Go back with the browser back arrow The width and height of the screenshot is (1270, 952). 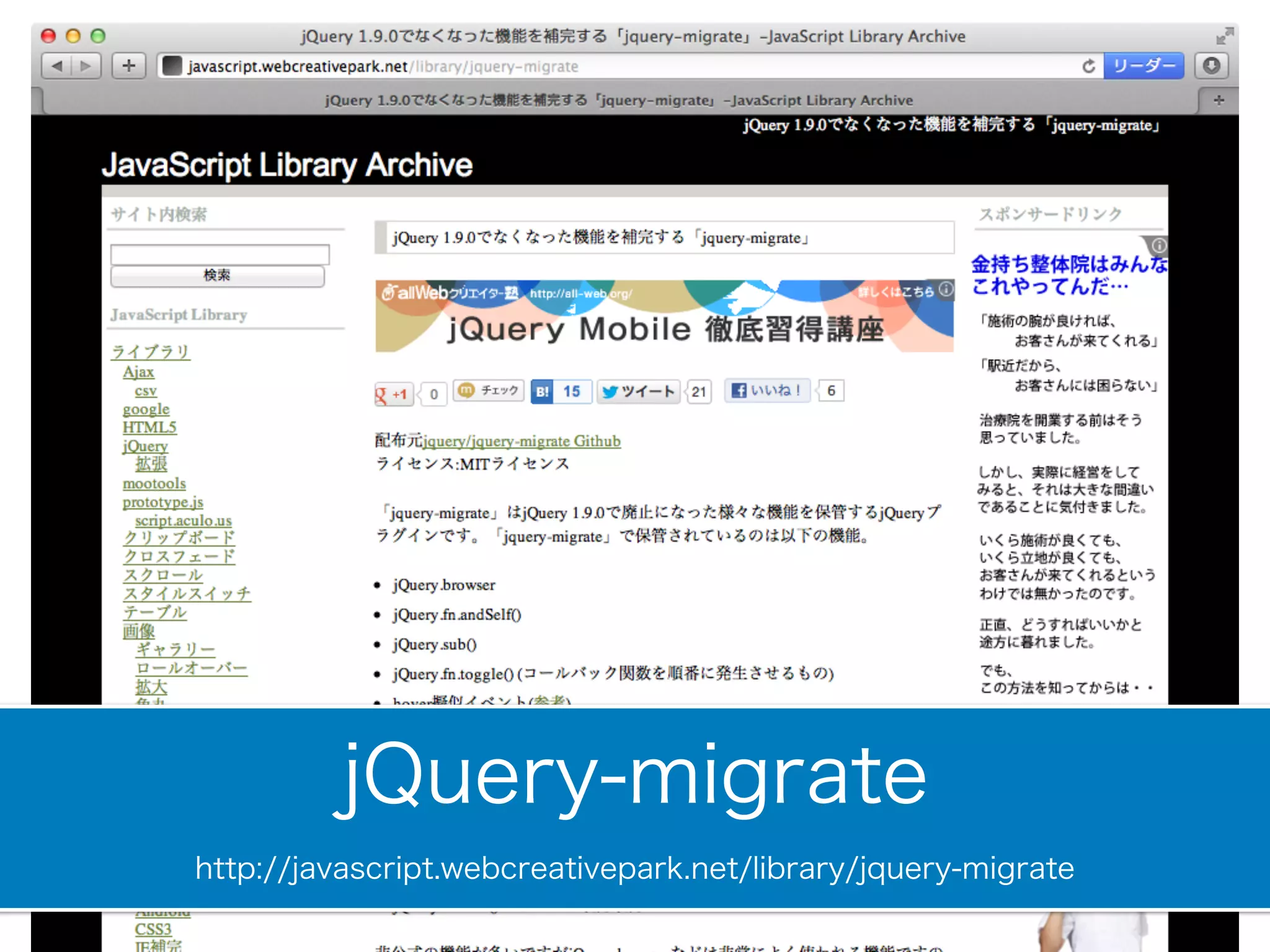pos(57,66)
